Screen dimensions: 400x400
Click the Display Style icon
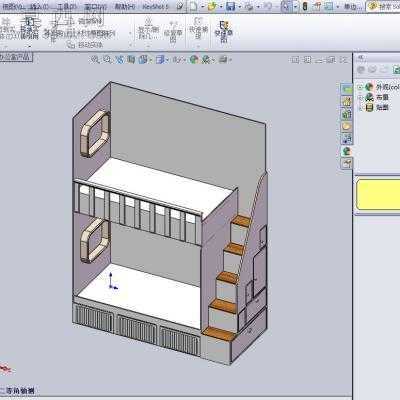[160, 60]
